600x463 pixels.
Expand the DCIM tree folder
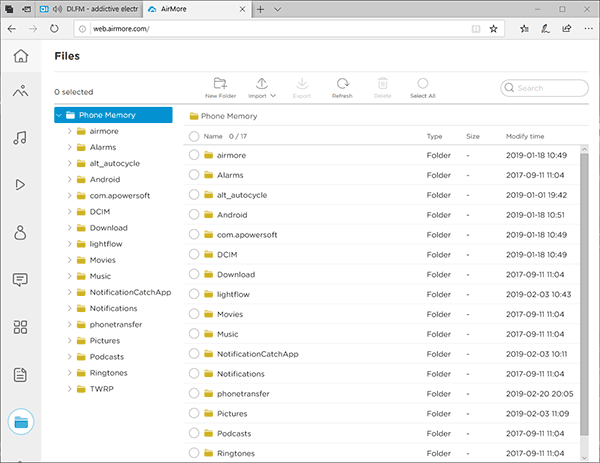tap(69, 212)
